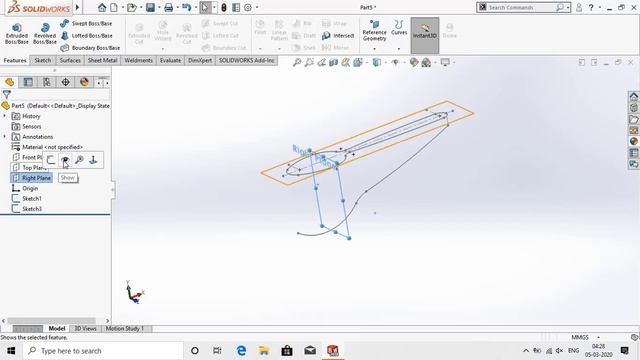Open Reference Geometry tool

click(374, 31)
